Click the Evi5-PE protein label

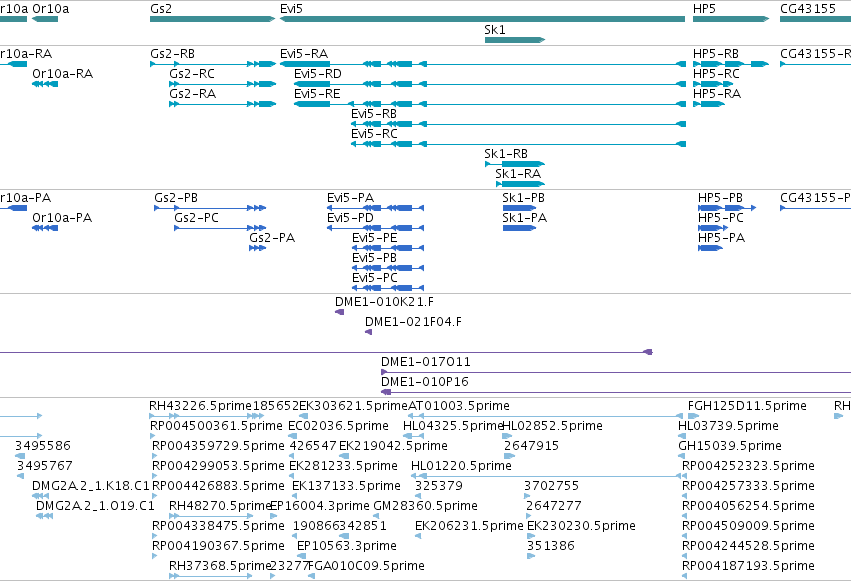[x=375, y=238]
